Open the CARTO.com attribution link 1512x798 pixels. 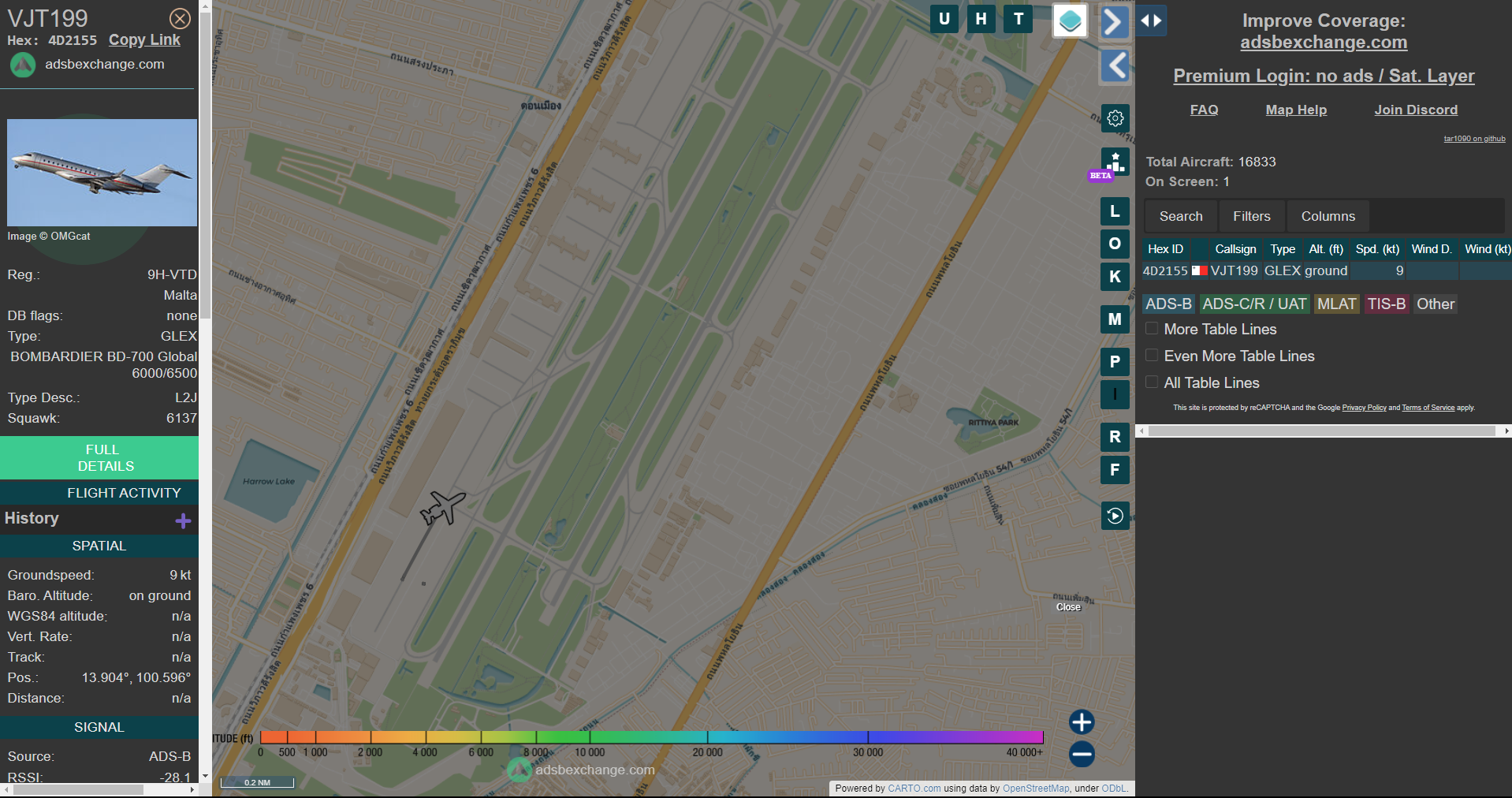pos(914,789)
